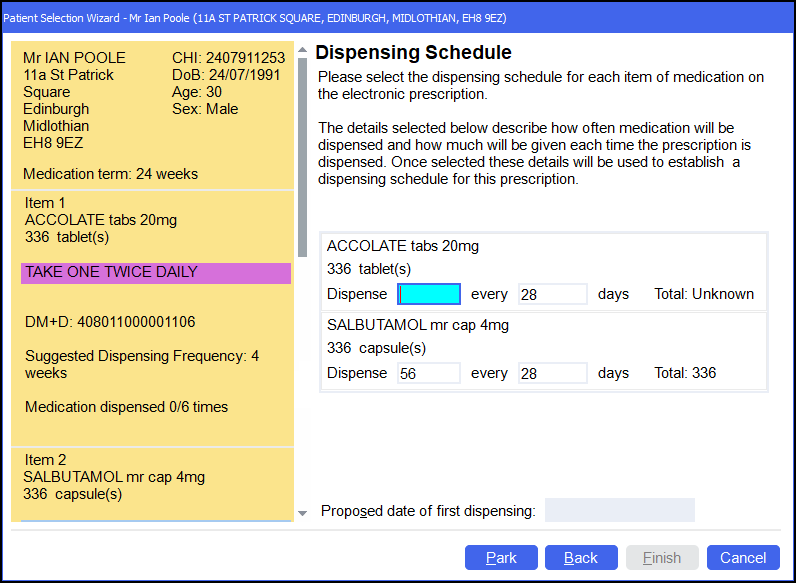Click the Park button
Image resolution: width=796 pixels, height=583 pixels.
501,558
